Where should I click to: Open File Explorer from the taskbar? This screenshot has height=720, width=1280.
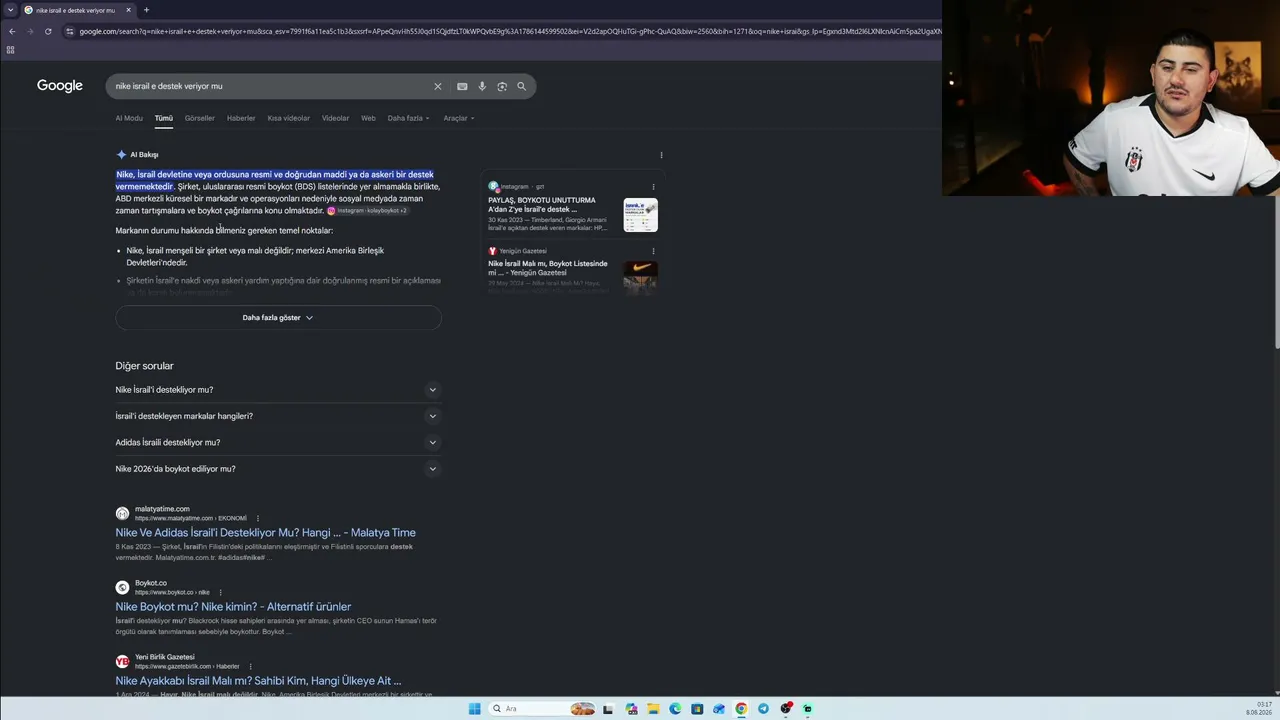653,709
